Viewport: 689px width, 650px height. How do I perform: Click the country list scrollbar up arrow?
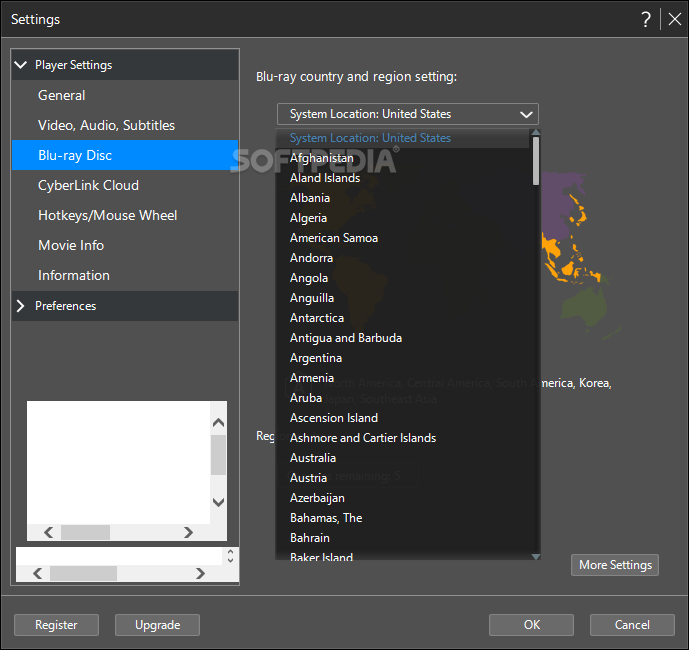tap(536, 132)
